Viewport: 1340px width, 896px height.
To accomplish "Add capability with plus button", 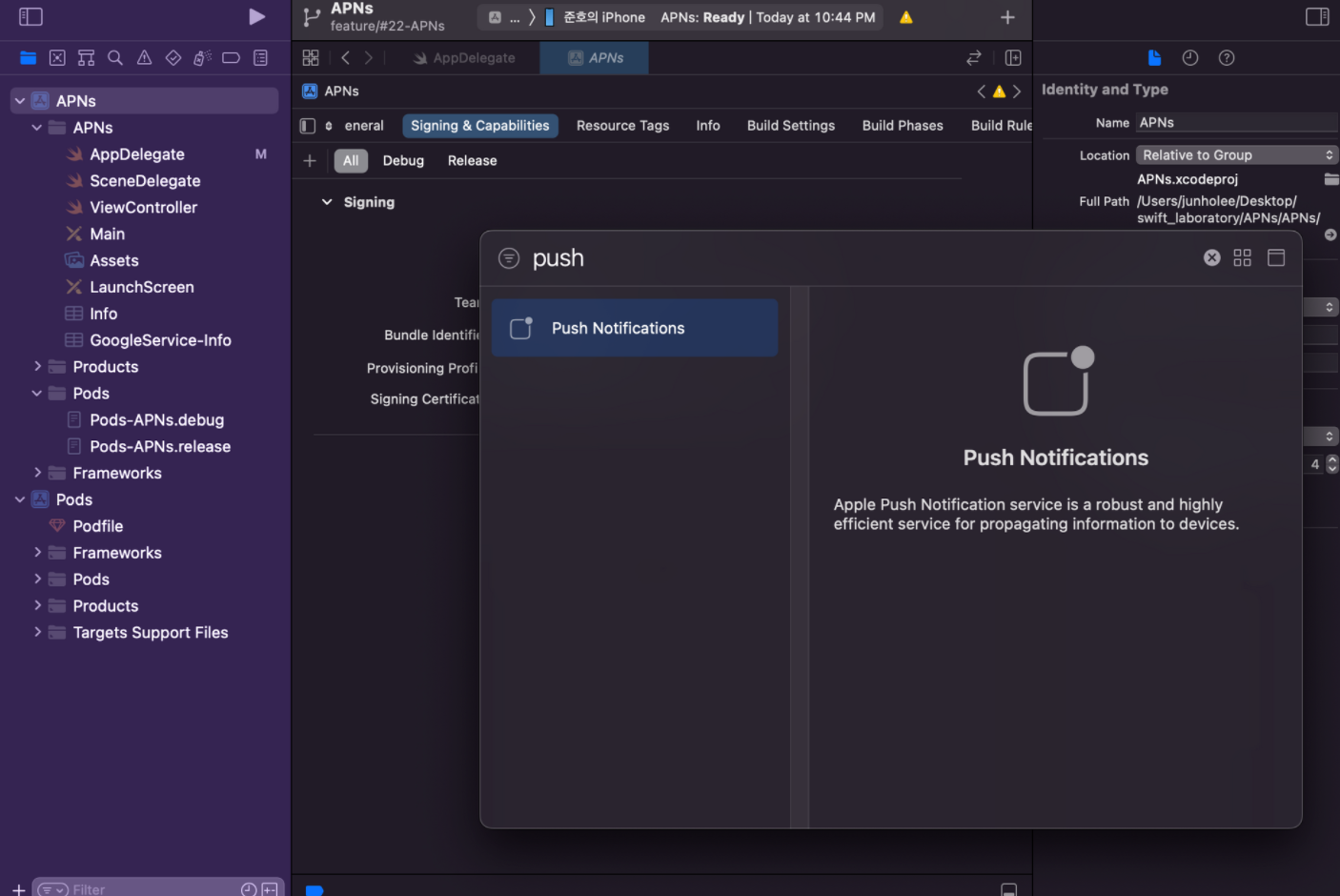I will pyautogui.click(x=310, y=161).
